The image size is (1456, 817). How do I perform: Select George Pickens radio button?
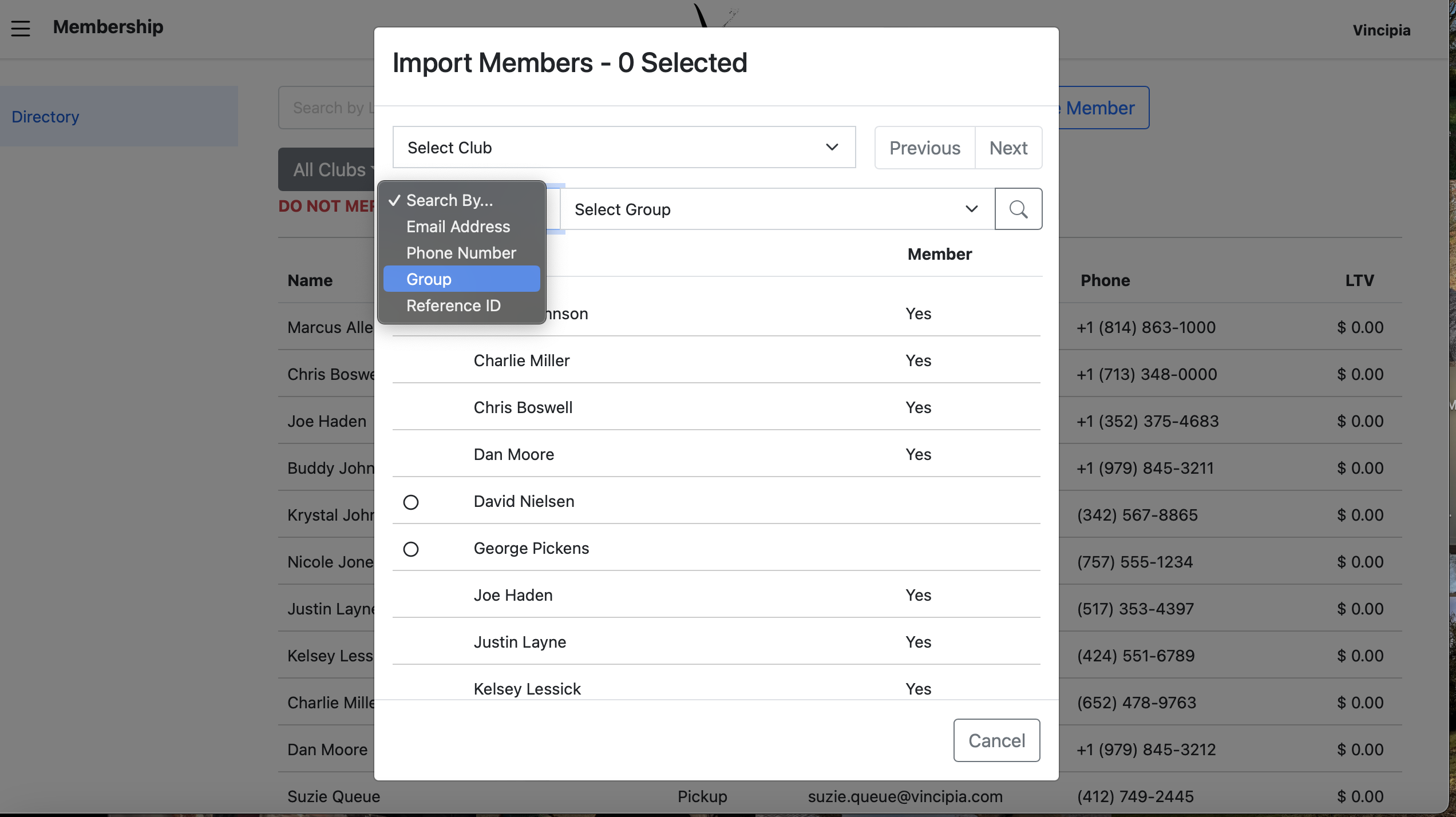410,549
